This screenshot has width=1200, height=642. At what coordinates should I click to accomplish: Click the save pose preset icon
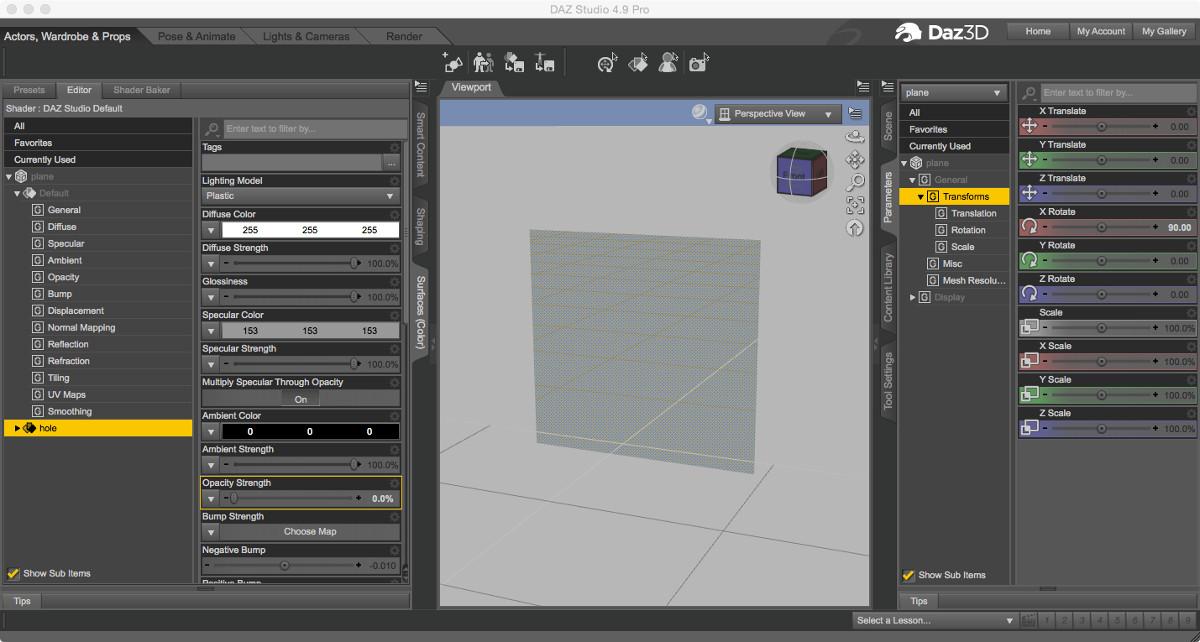[545, 63]
